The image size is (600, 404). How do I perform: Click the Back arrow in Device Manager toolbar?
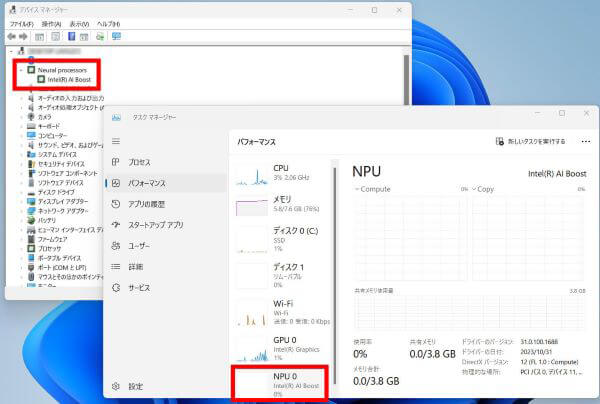pos(11,36)
